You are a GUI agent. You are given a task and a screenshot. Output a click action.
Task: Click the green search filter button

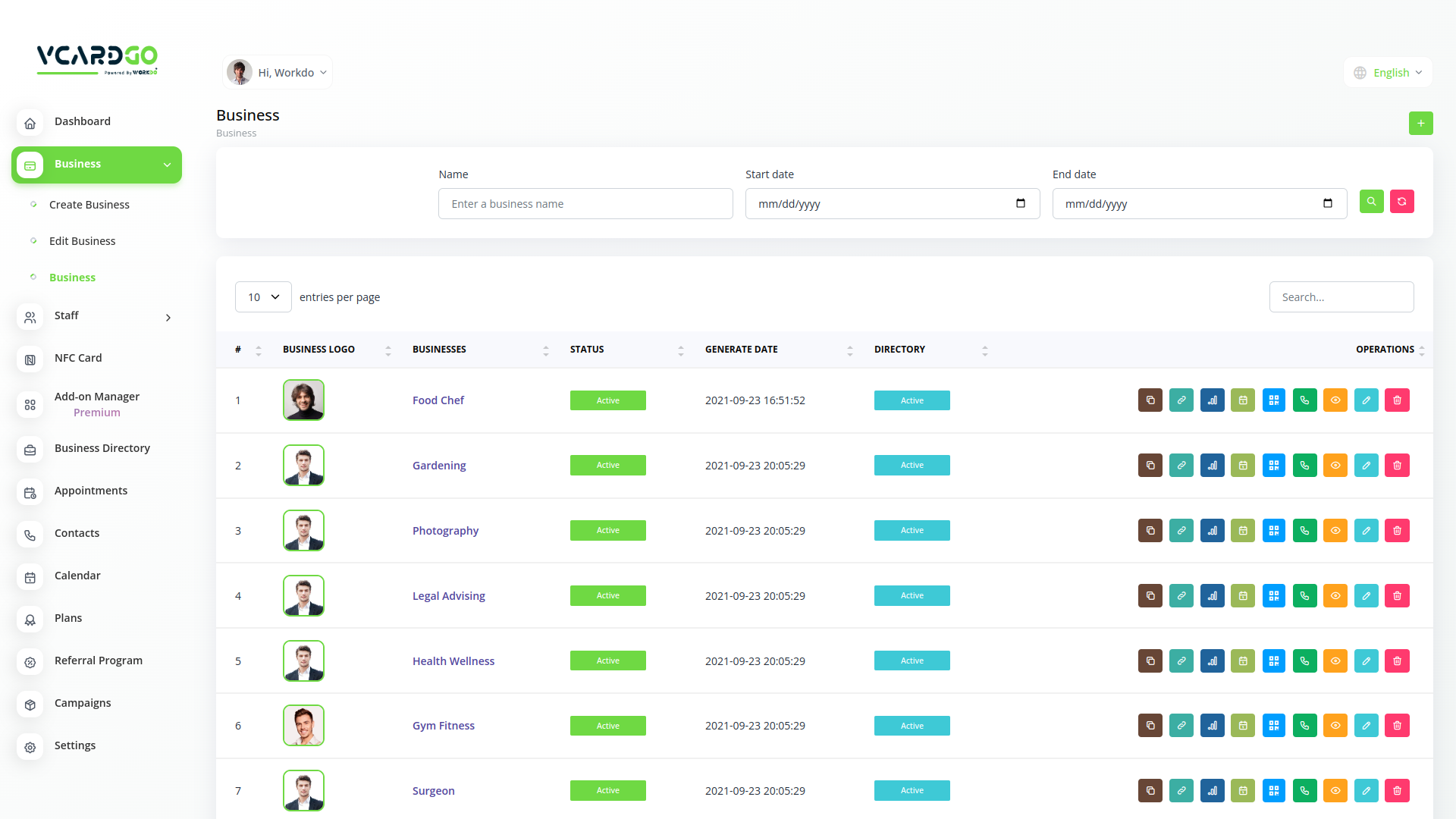coord(1371,202)
